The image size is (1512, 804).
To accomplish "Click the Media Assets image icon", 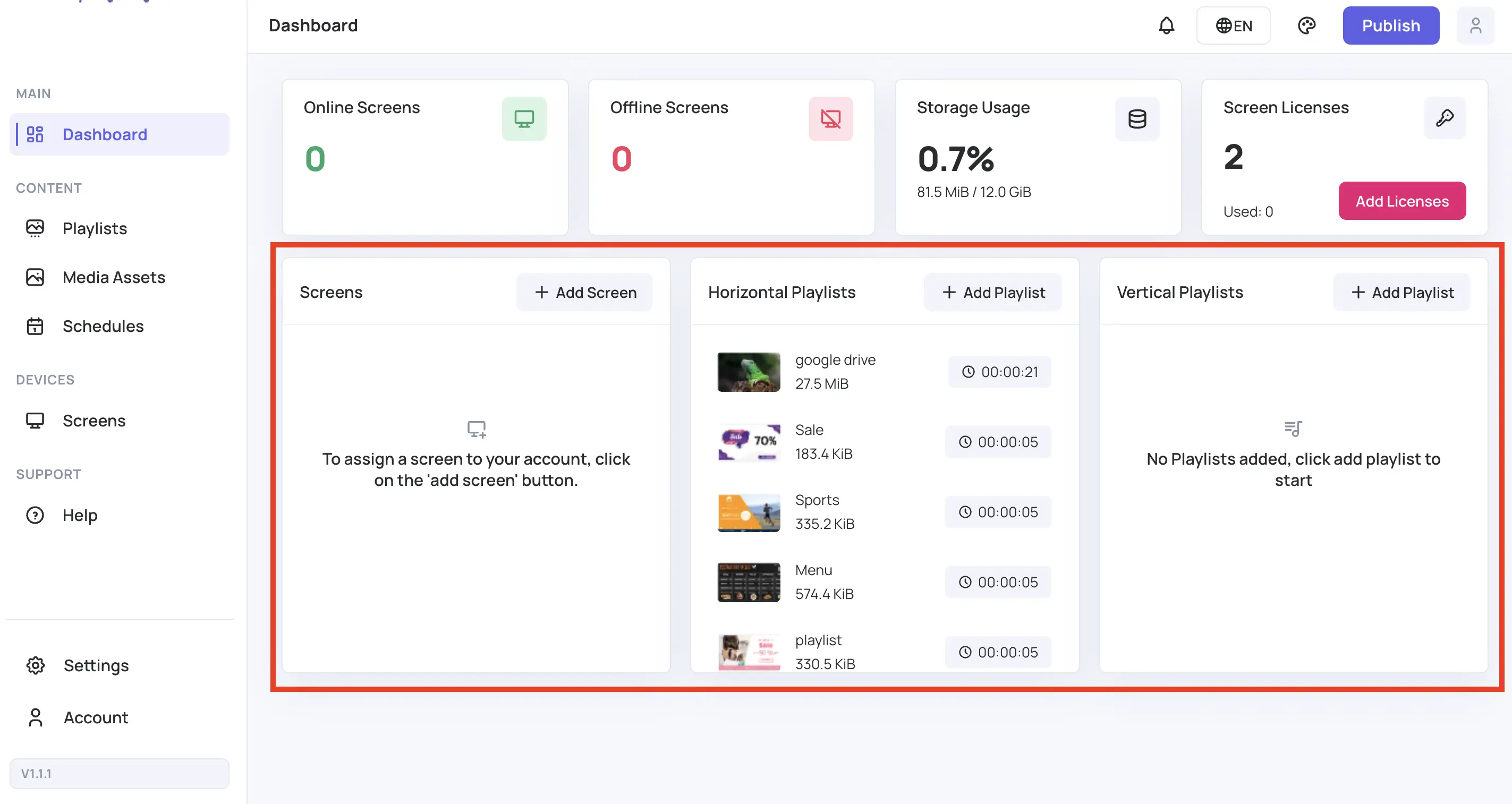I will 35,277.
